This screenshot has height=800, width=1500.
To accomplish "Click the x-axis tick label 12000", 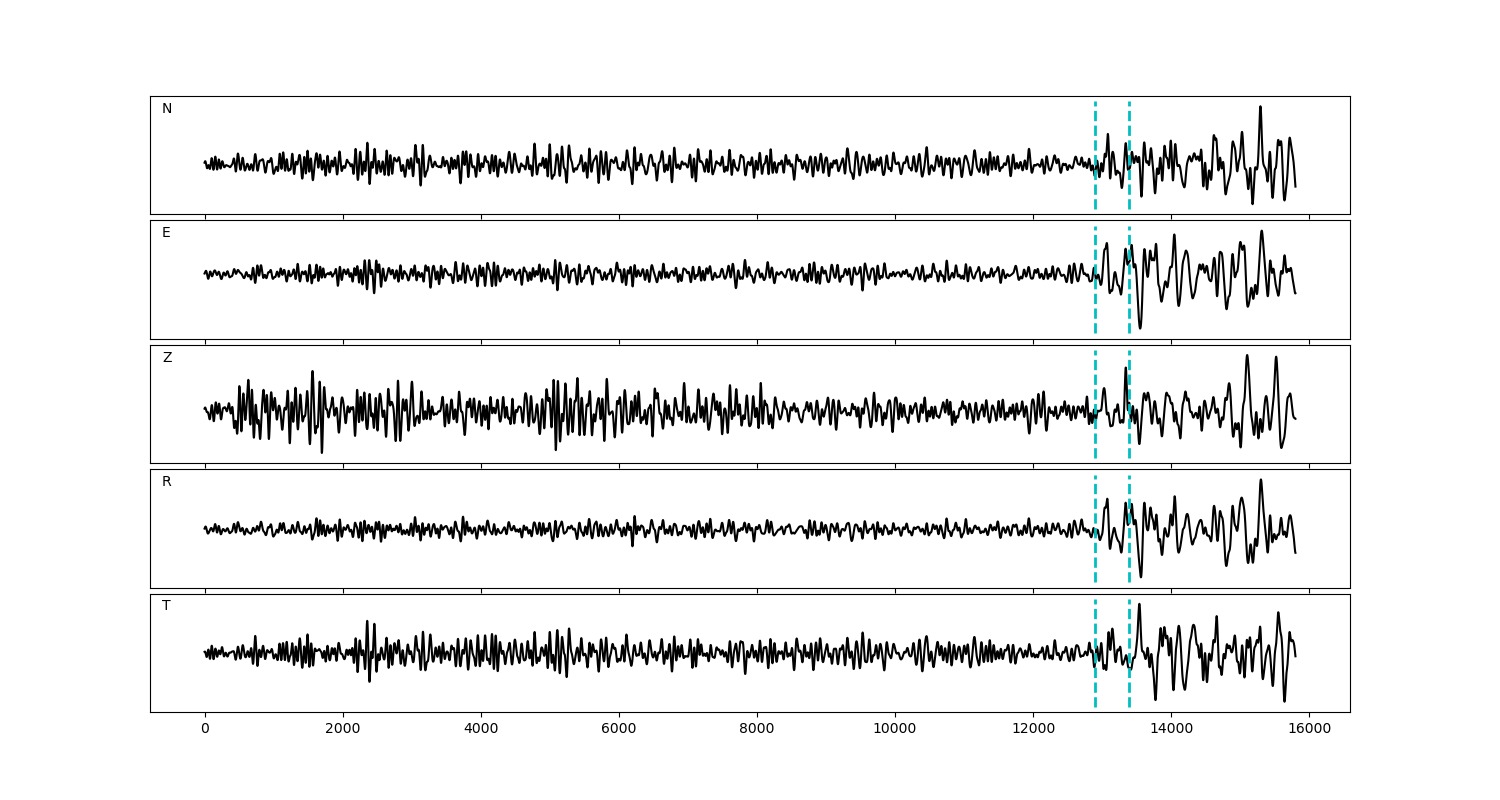I will click(x=1033, y=730).
